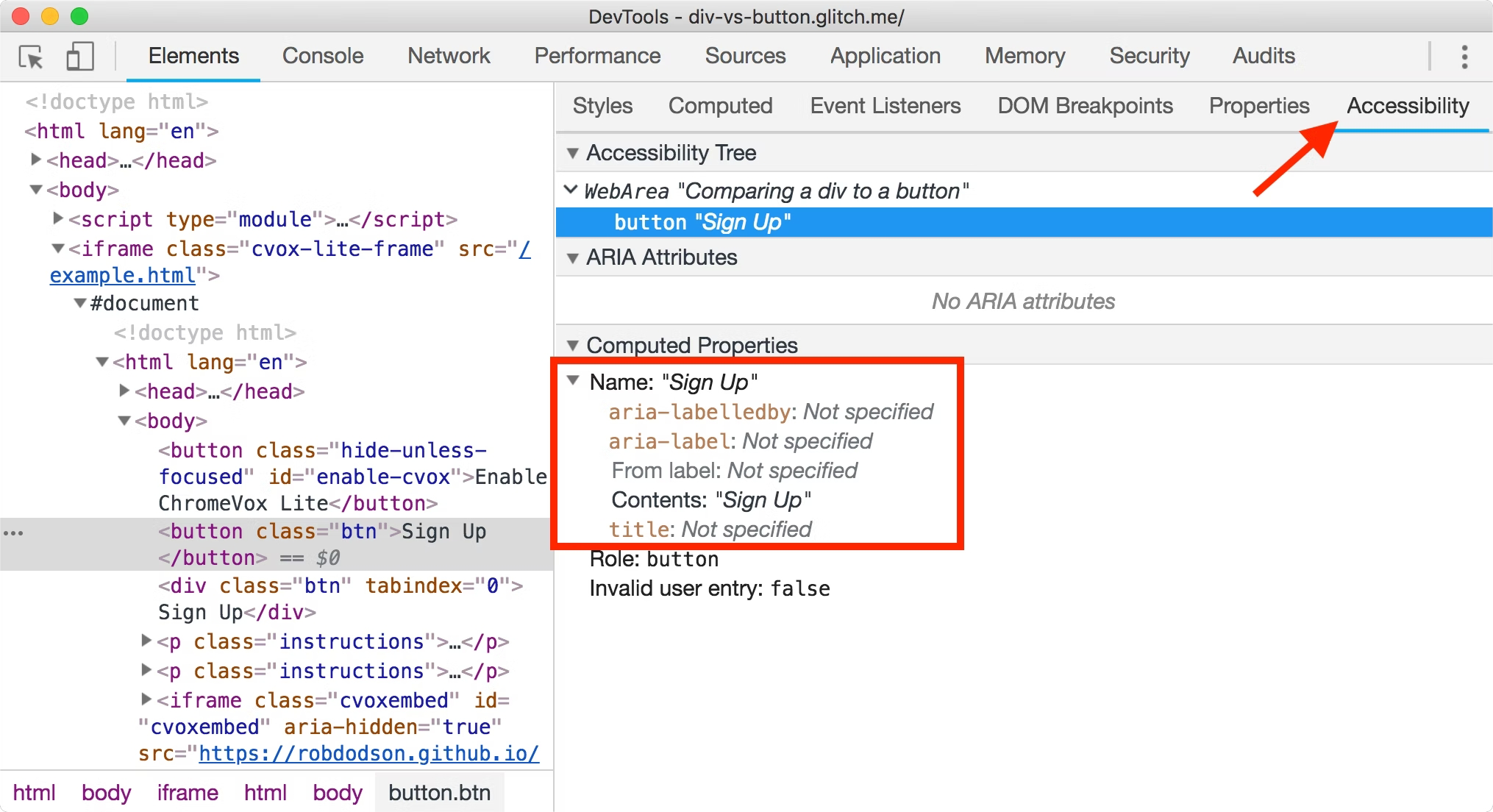This screenshot has width=1493, height=812.
Task: Collapse the Computed Properties section
Action: (x=572, y=346)
